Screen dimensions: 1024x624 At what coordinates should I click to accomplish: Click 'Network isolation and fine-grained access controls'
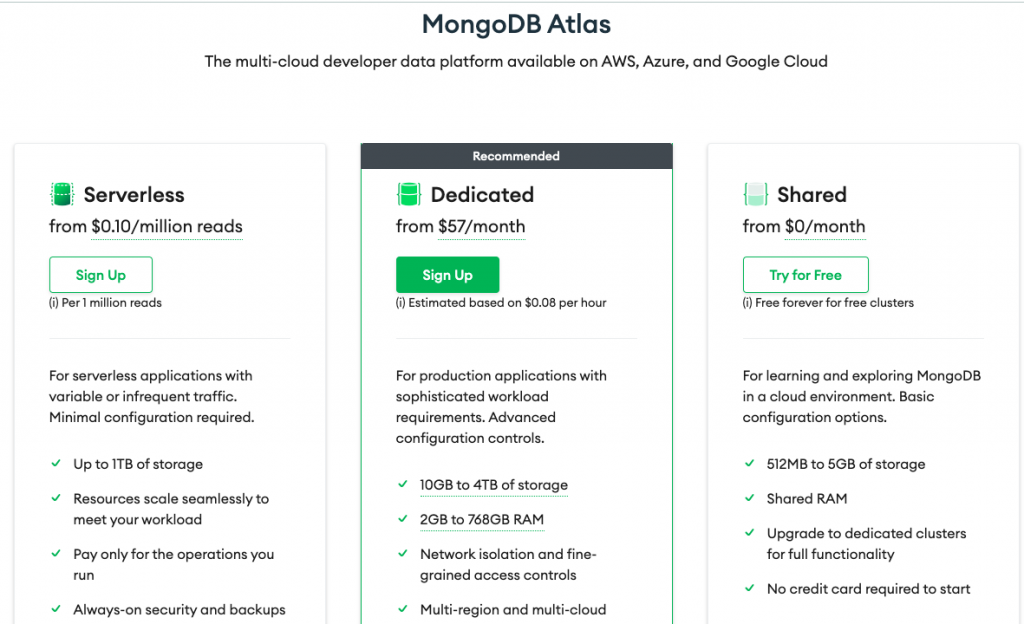(x=508, y=565)
